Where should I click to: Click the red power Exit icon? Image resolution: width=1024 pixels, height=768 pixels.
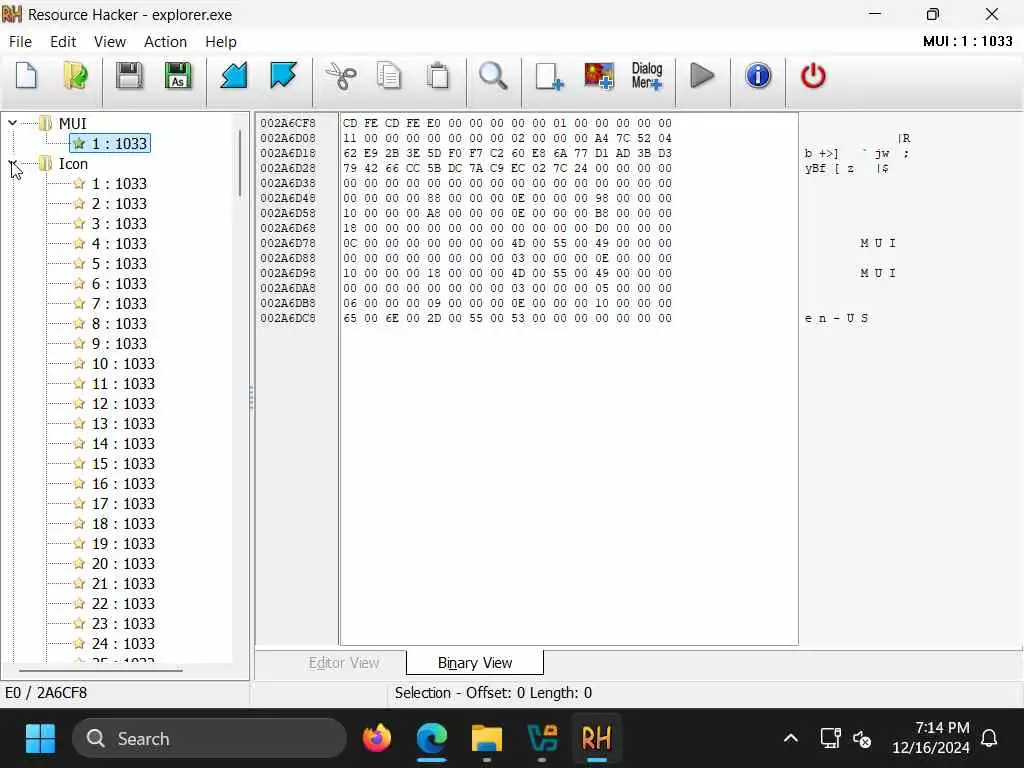point(813,76)
